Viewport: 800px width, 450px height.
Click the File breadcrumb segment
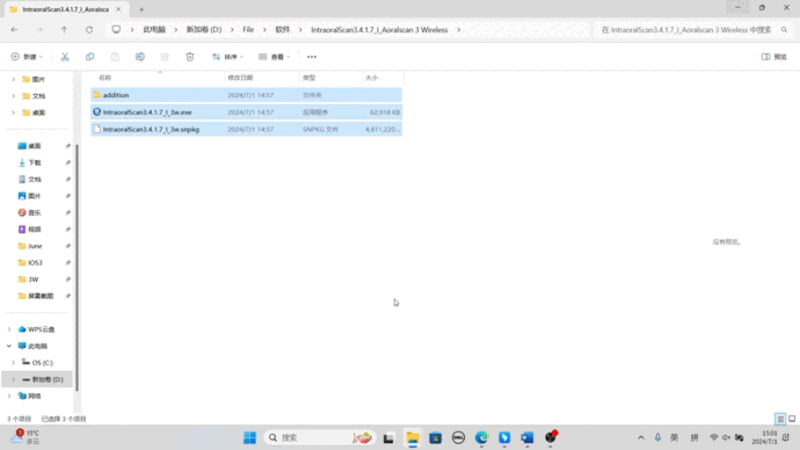[248, 30]
